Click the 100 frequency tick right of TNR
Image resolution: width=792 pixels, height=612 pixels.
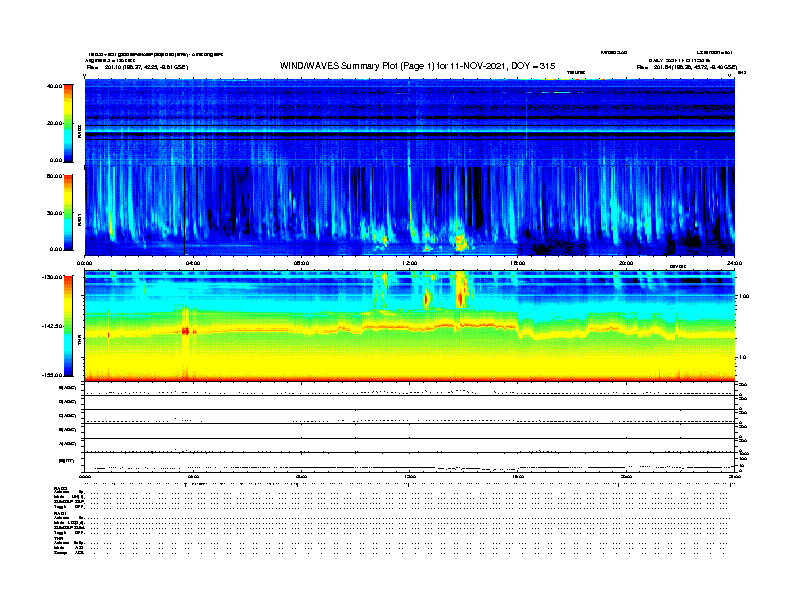pyautogui.click(x=744, y=296)
